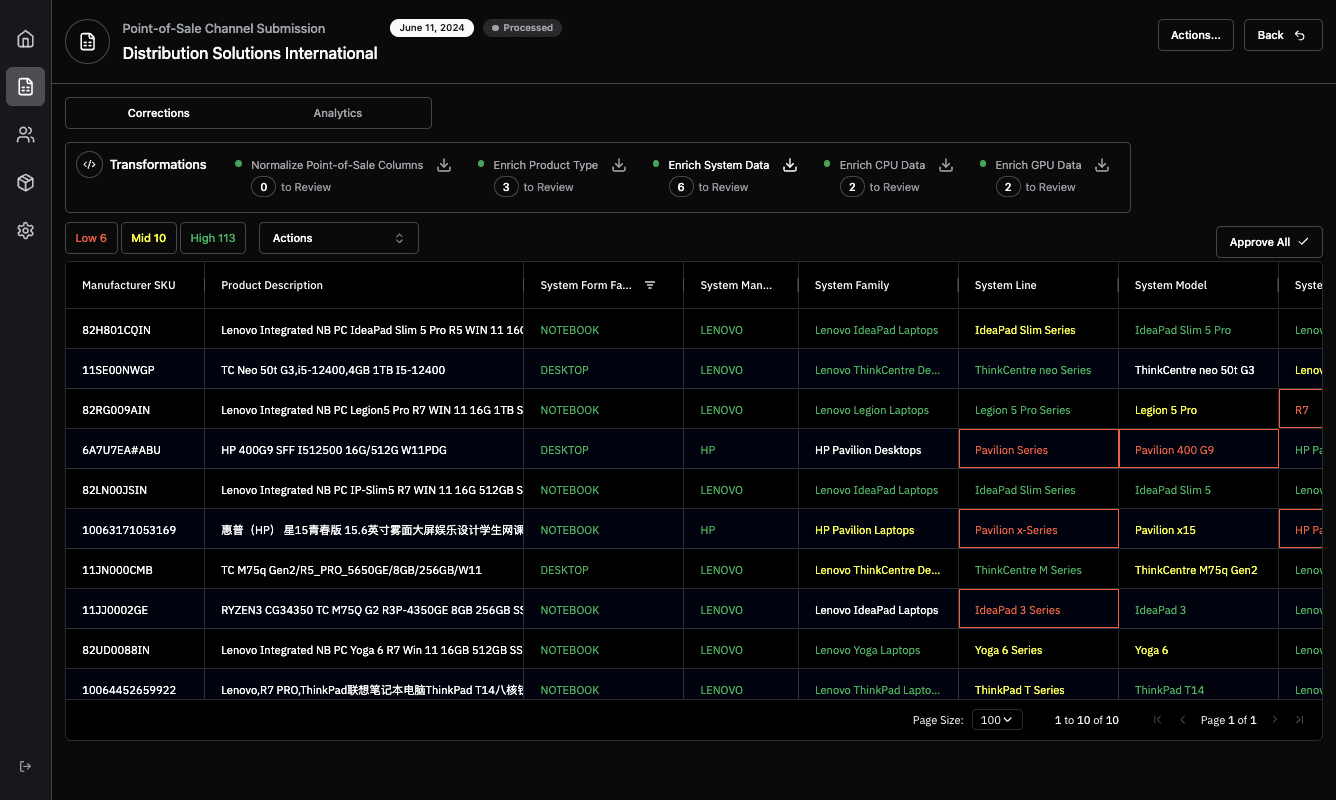Select SKU cell 82H801CQIN

(x=135, y=330)
